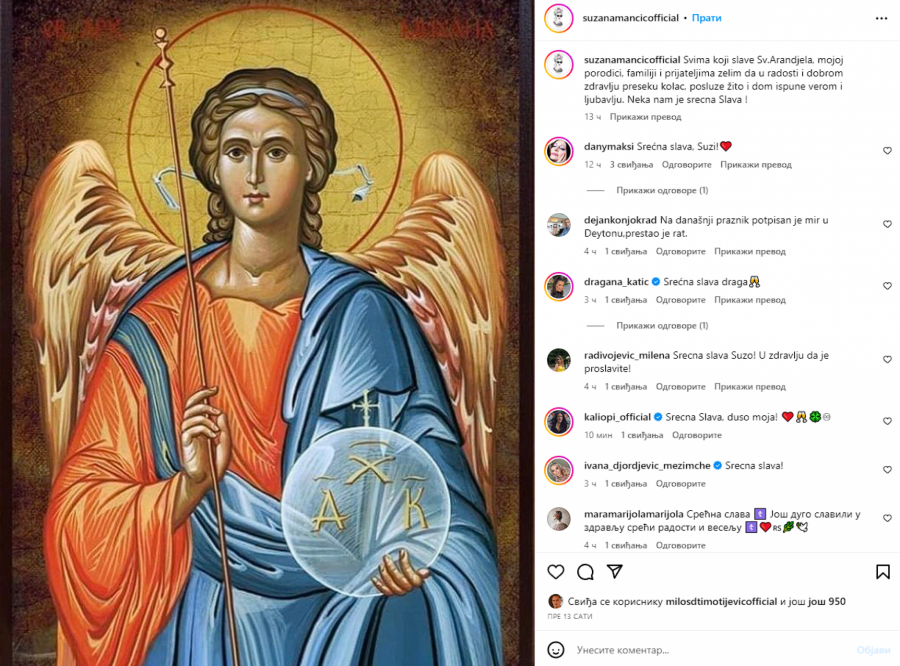Open the three-dot more options menu
The height and width of the screenshot is (666, 900).
(x=882, y=18)
